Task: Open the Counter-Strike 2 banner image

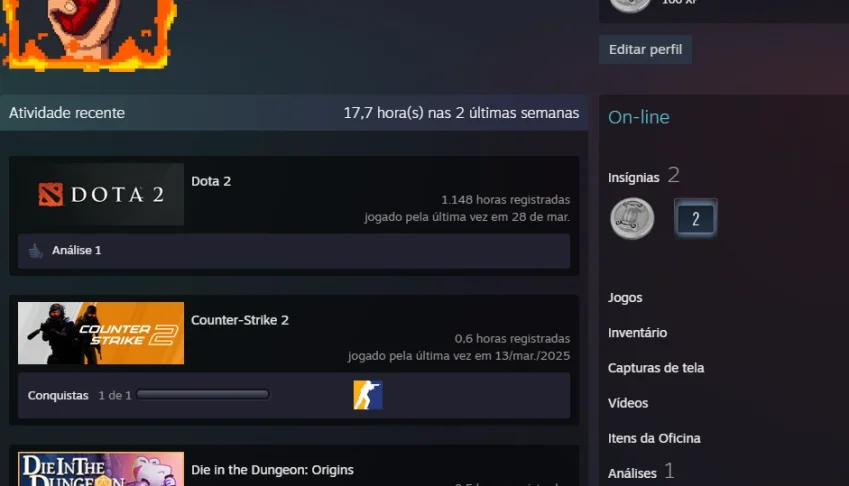Action: (101, 333)
